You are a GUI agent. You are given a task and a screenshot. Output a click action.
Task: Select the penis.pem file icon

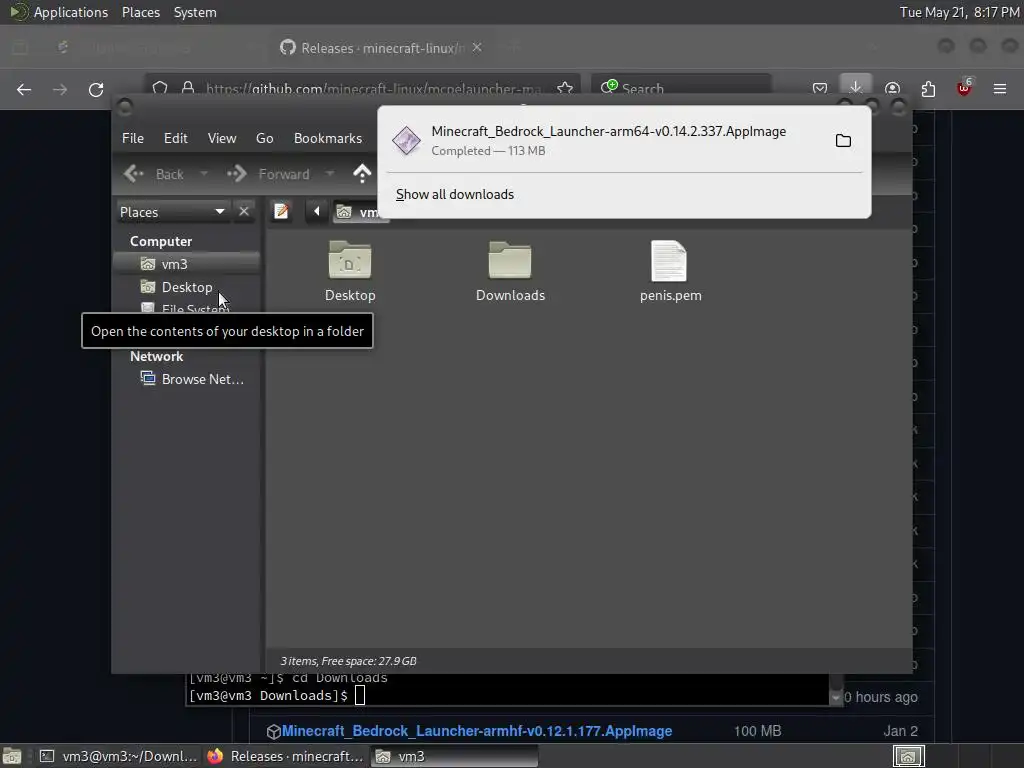pos(669,260)
